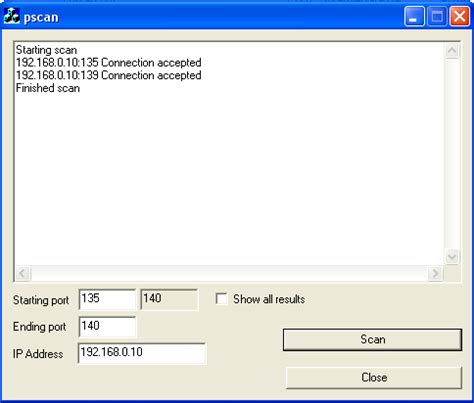Click the results scroll down arrow
Image resolution: width=474 pixels, height=403 pixels.
click(x=452, y=257)
